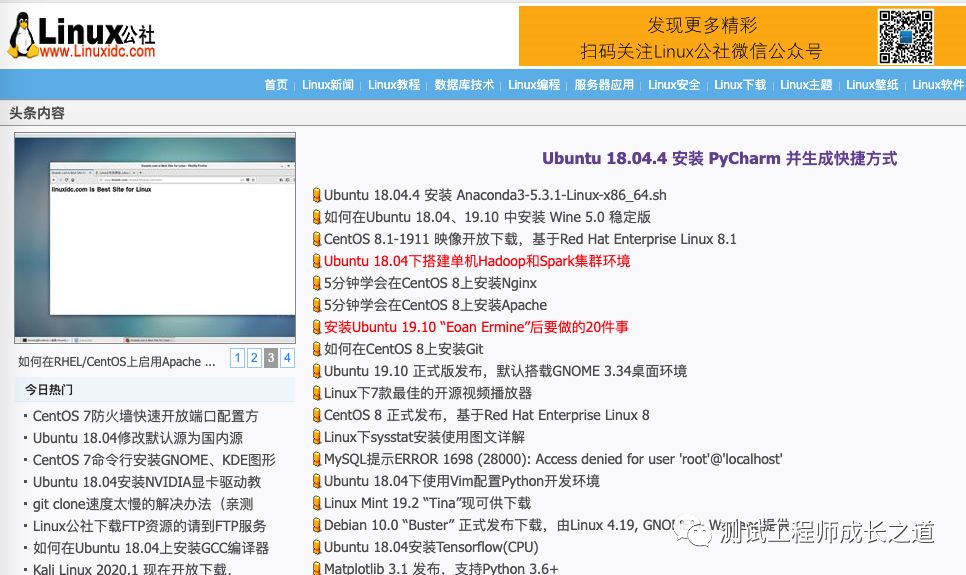Click bullet icon beside GNOME 3.34 article

pos(317,371)
